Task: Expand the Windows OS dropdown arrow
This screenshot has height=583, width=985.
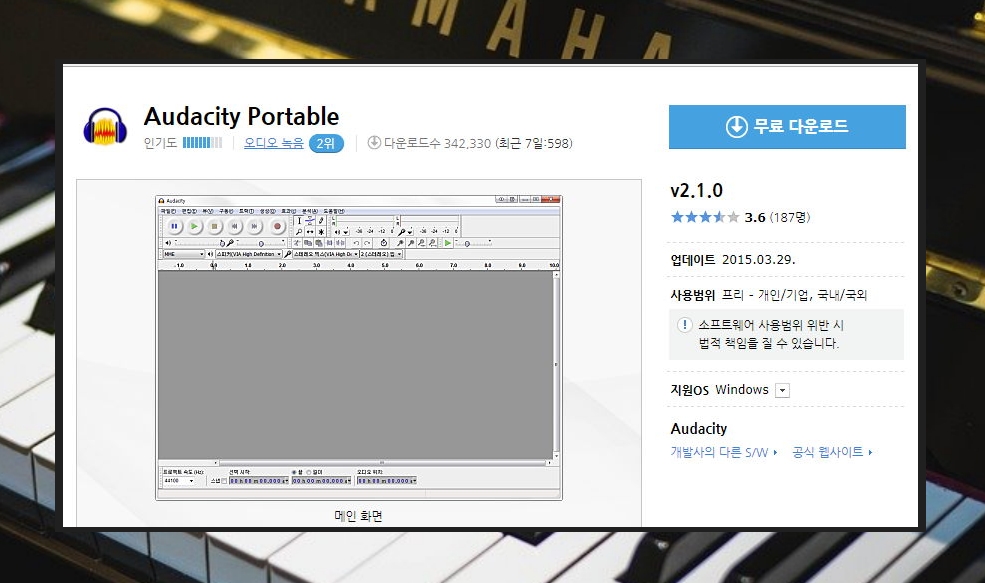Action: (782, 390)
